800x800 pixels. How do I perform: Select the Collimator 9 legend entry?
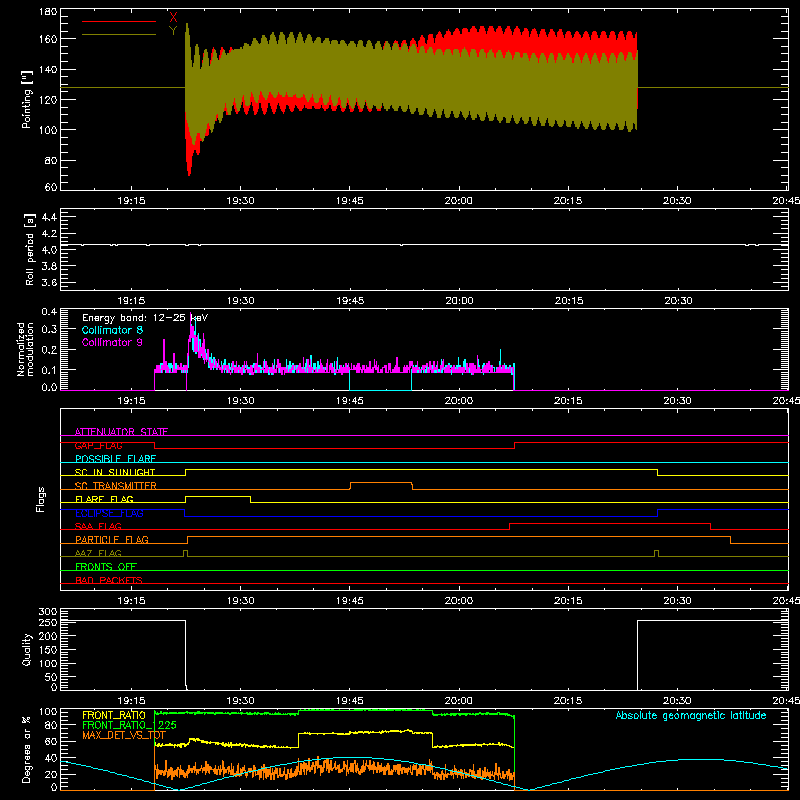112,342
